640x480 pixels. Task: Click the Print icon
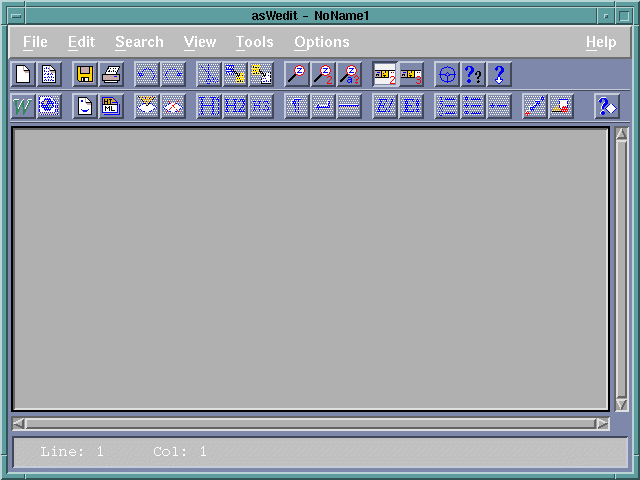[111, 74]
